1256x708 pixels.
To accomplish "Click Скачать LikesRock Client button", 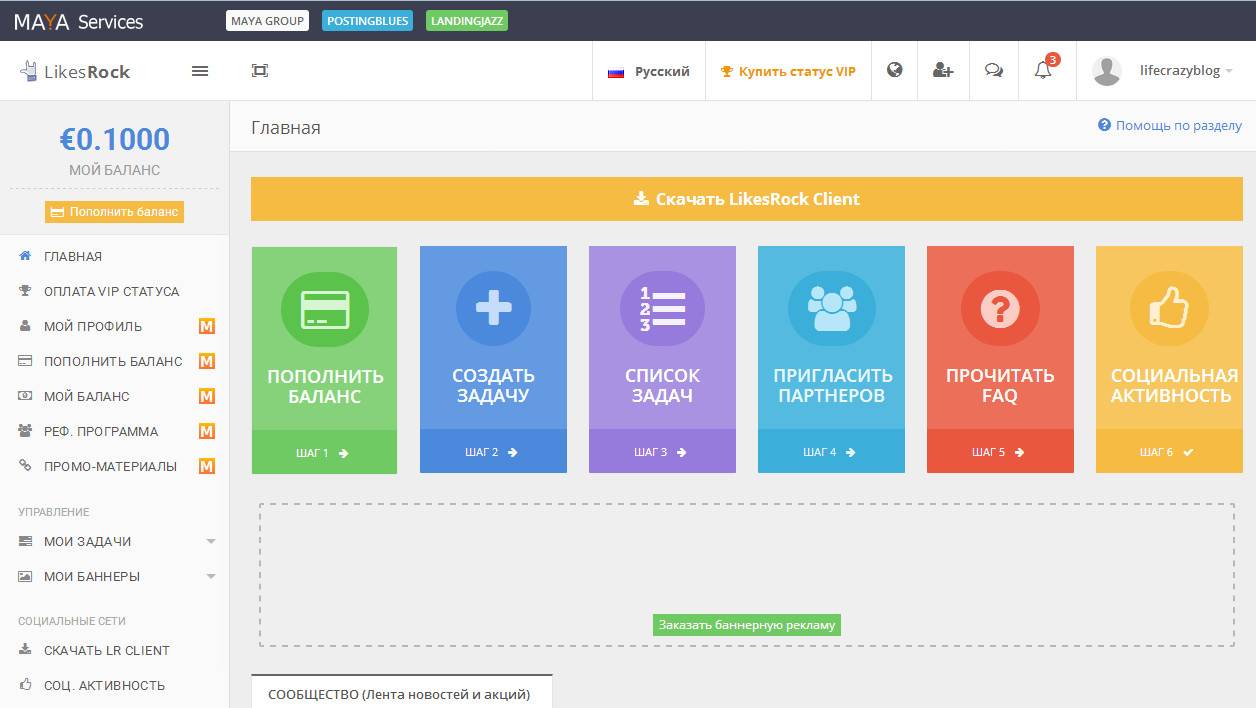I will pos(746,199).
